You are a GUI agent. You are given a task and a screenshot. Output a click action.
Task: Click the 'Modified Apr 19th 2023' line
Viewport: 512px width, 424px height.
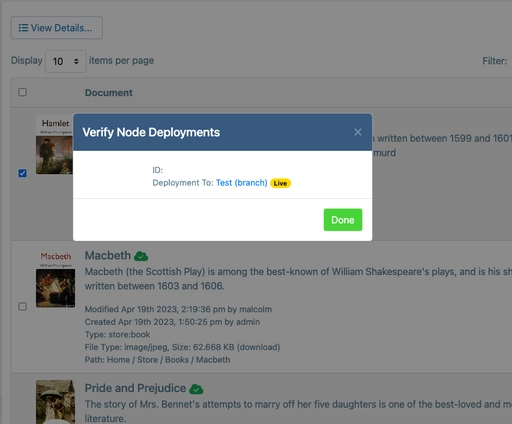click(178, 309)
